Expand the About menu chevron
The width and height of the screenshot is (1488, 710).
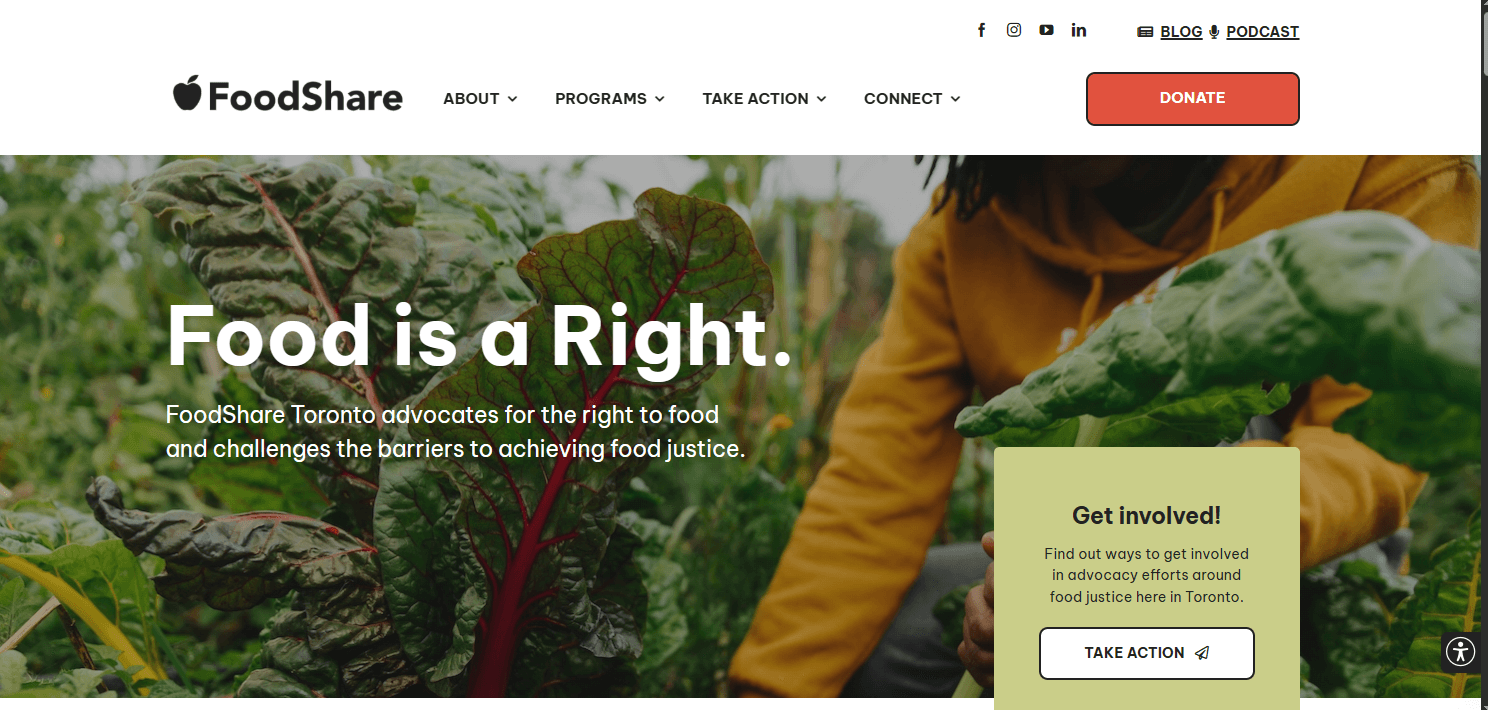coord(512,99)
